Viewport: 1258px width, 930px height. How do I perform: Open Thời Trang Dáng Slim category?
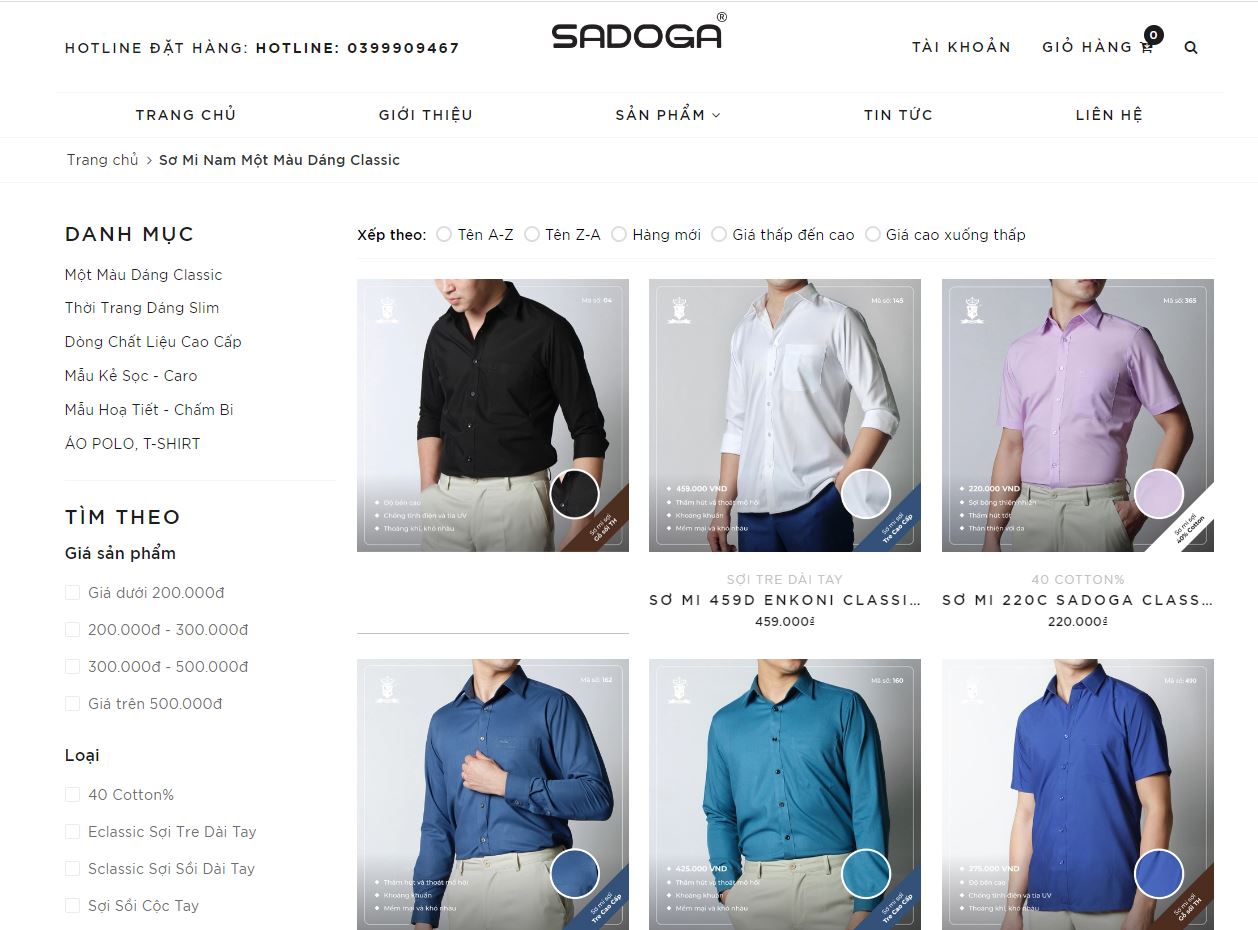(142, 308)
